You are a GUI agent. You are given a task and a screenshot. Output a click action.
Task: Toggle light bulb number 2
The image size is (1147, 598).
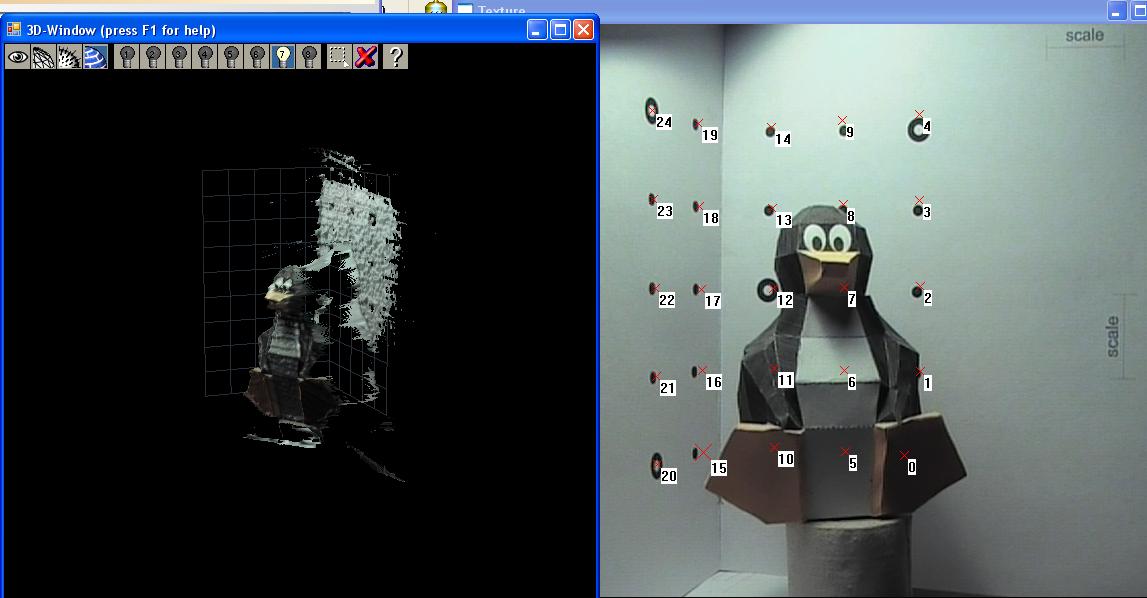[153, 56]
